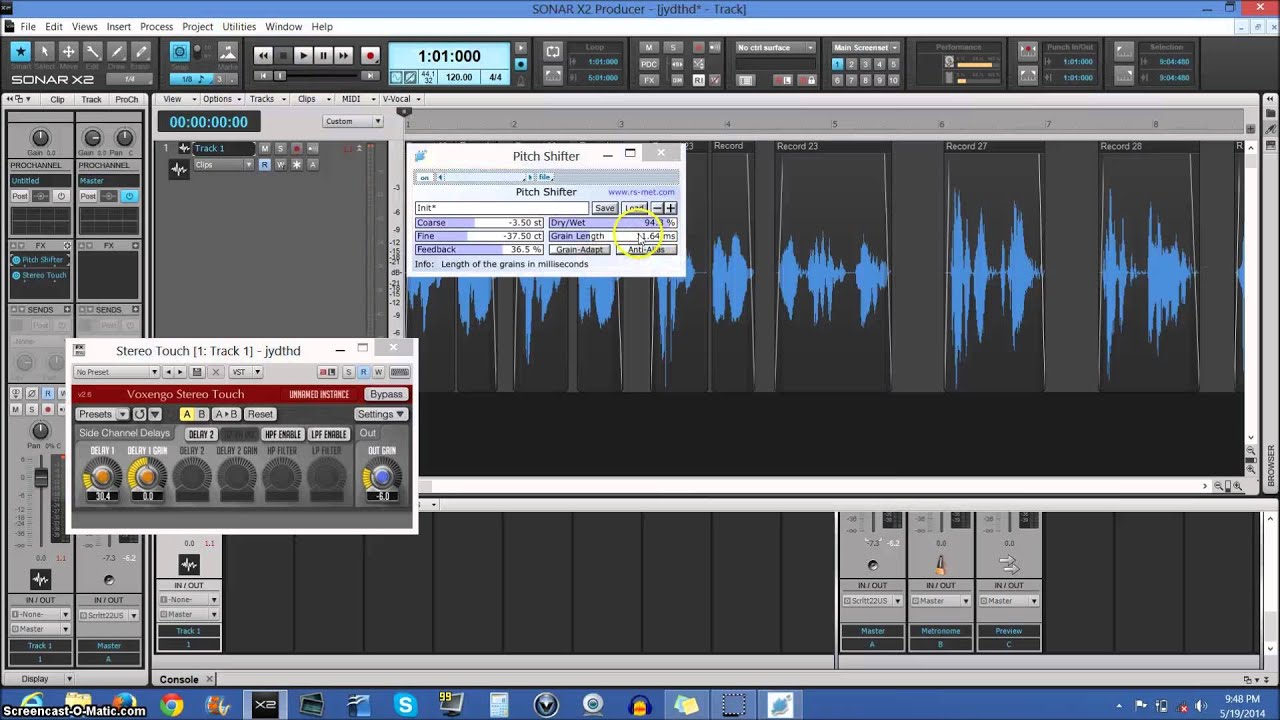Select the Smart tool star icon

(20, 52)
